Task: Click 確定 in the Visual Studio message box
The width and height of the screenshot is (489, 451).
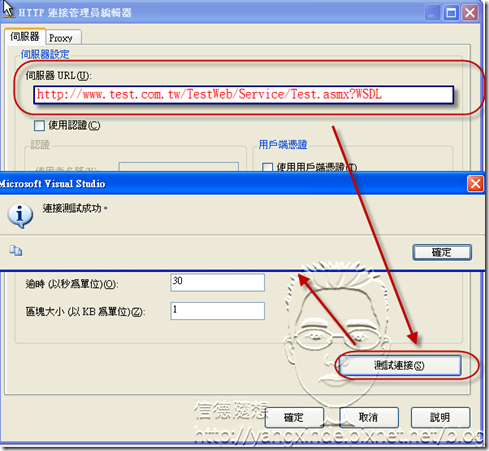Action: click(x=442, y=252)
